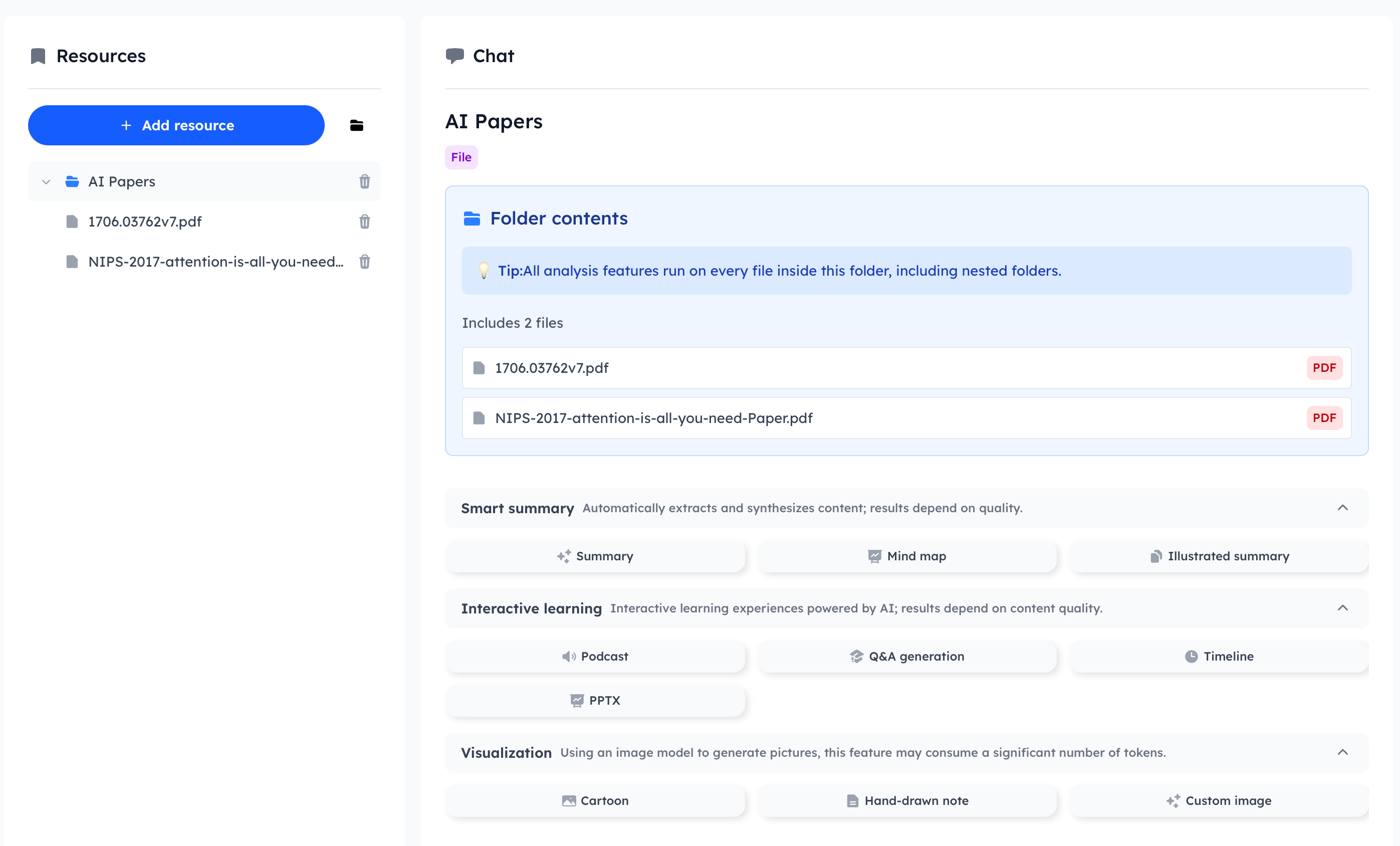Create a Cartoon visualization
Image resolution: width=1400 pixels, height=846 pixels.
tap(595, 800)
